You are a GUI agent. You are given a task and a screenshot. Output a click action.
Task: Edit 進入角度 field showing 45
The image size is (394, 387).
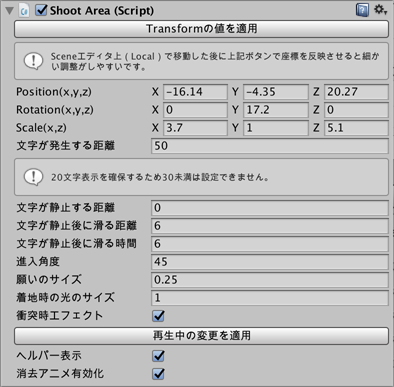click(x=270, y=262)
